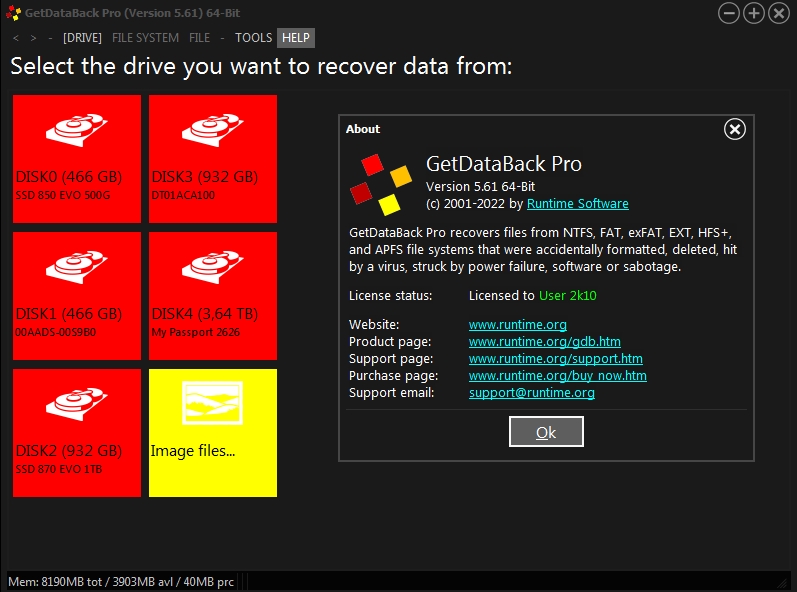
Task: Select the DISK3 DT01ACA100 drive tile
Action: [x=213, y=158]
